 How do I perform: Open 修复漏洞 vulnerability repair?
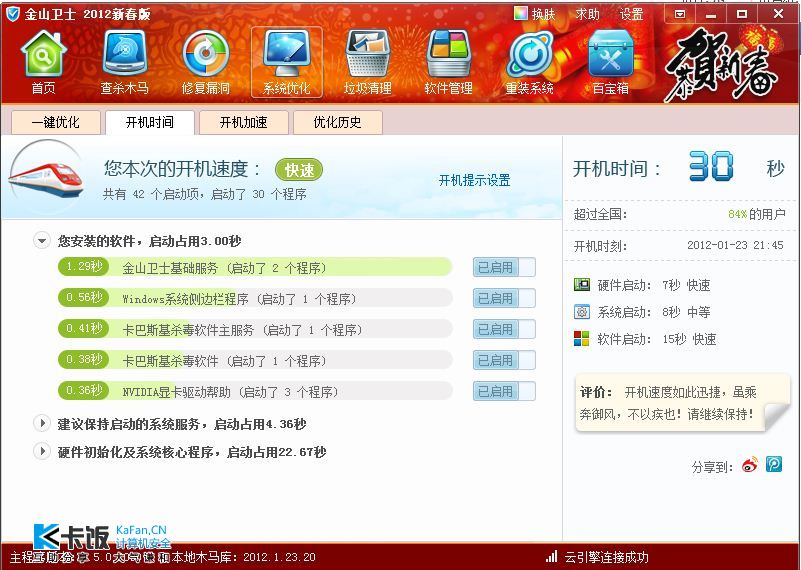pyautogui.click(x=206, y=62)
